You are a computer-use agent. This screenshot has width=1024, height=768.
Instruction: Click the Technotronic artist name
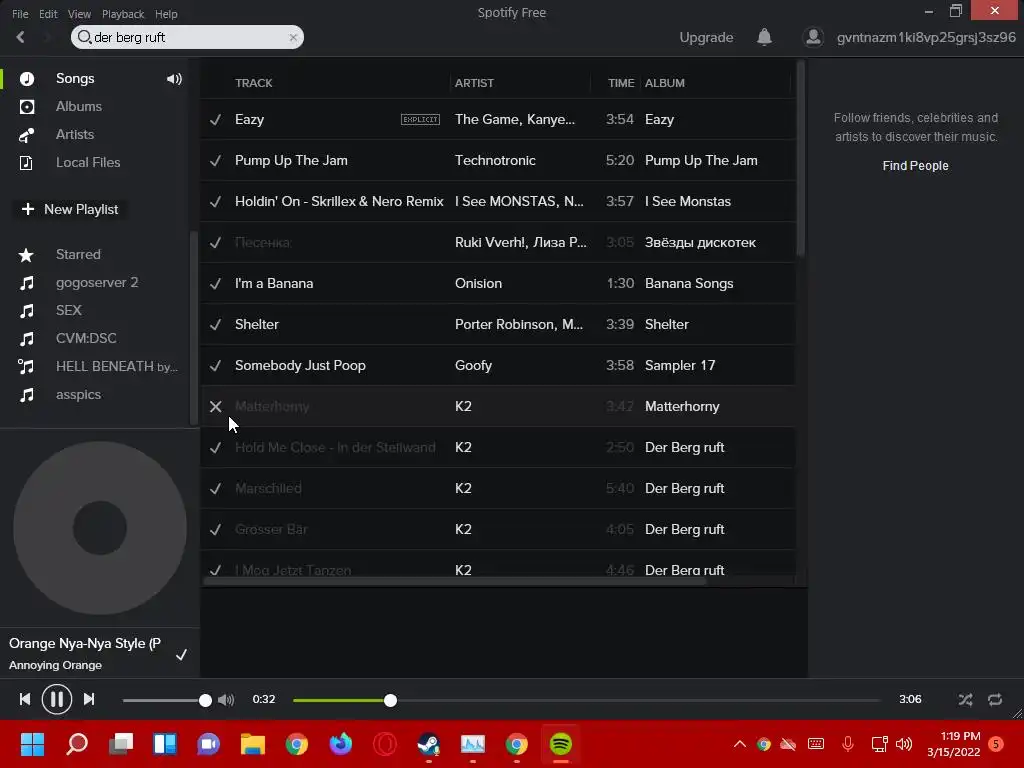[x=495, y=161]
